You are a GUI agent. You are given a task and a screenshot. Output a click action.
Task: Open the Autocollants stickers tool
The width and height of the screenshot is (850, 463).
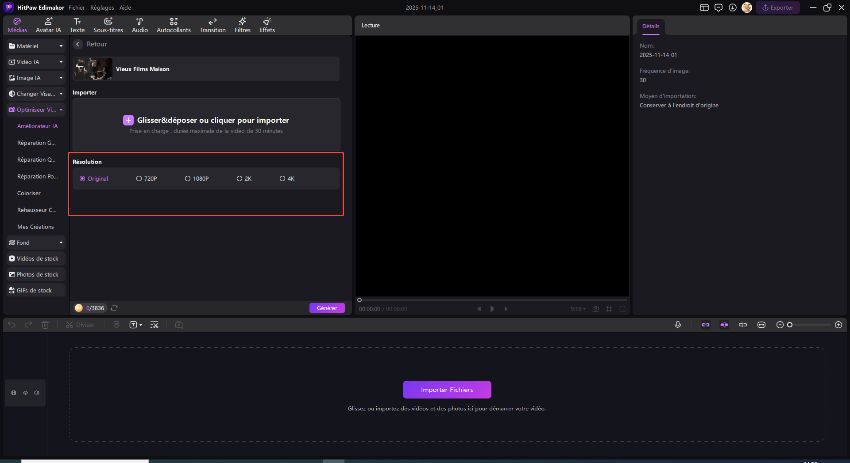click(x=173, y=25)
